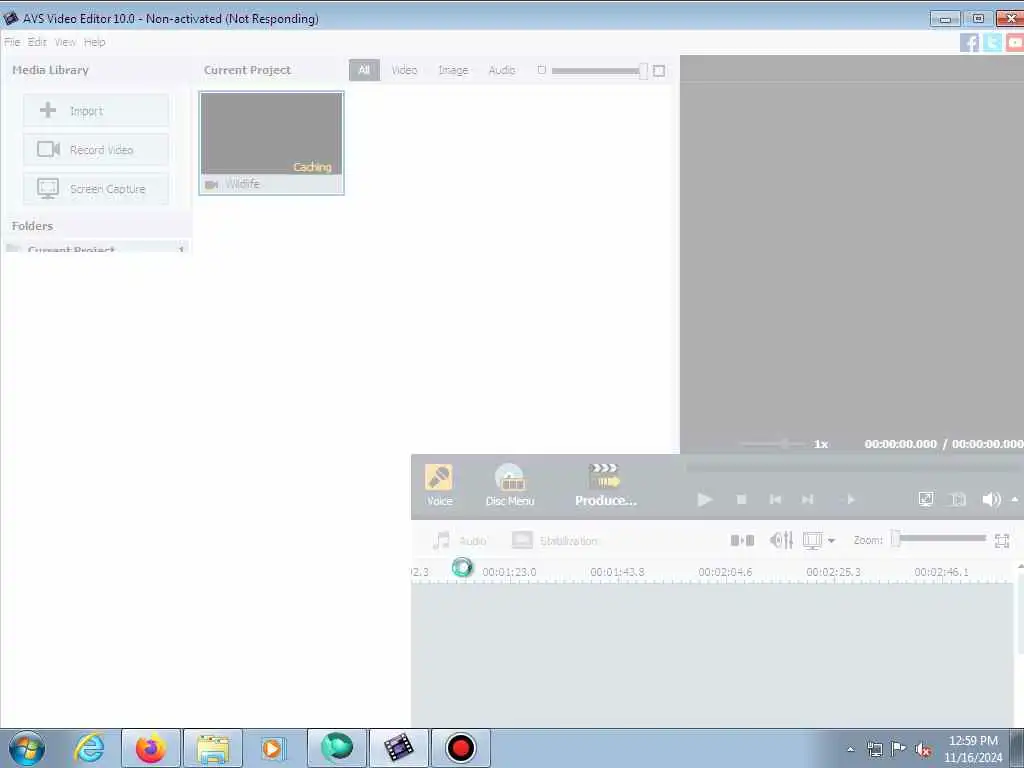This screenshot has height=768, width=1024.
Task: Open the Twitter link icon
Action: click(x=992, y=42)
